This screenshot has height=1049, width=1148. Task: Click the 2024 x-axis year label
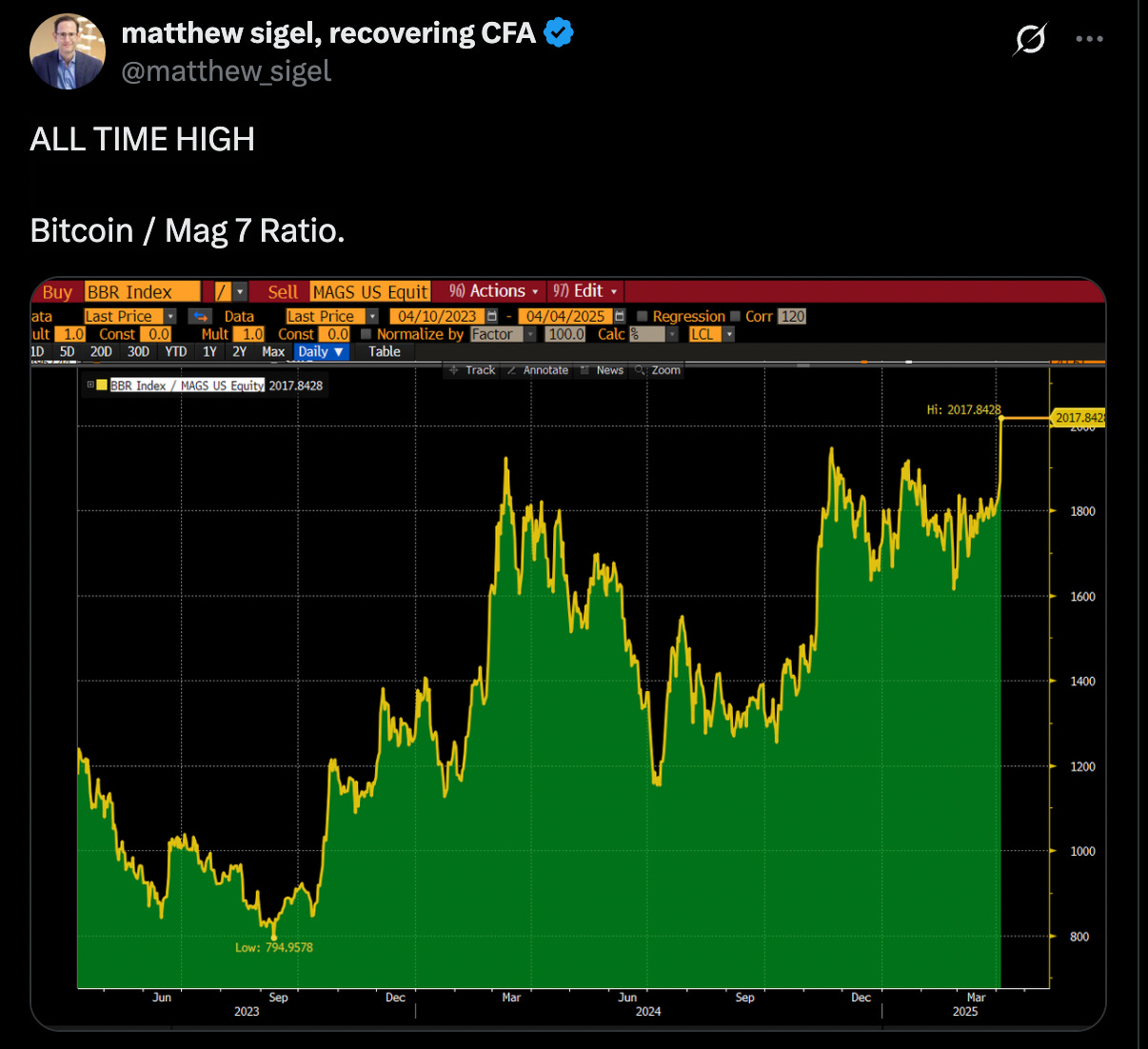(x=648, y=1011)
